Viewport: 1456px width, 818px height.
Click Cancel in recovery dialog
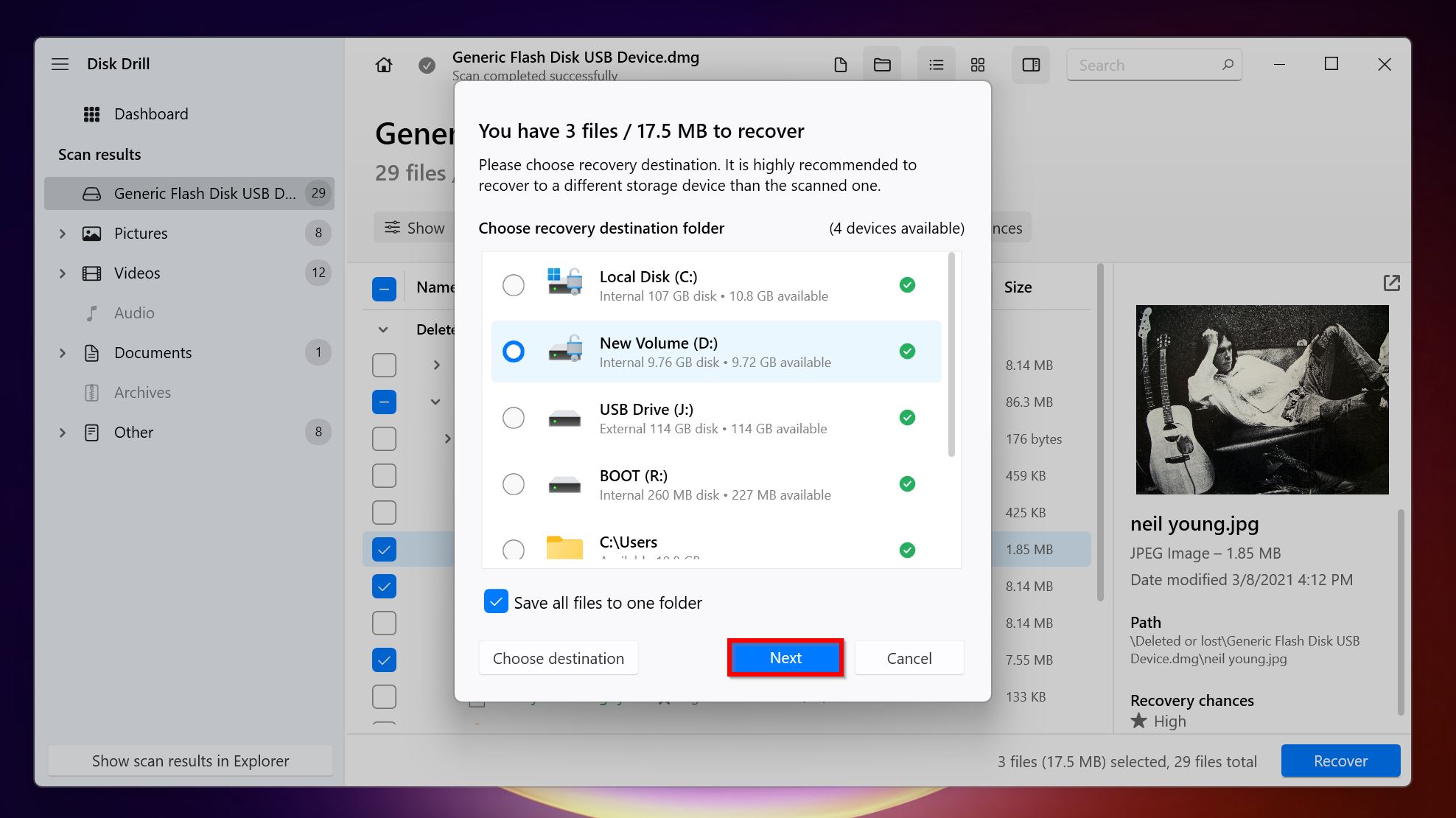pos(909,658)
